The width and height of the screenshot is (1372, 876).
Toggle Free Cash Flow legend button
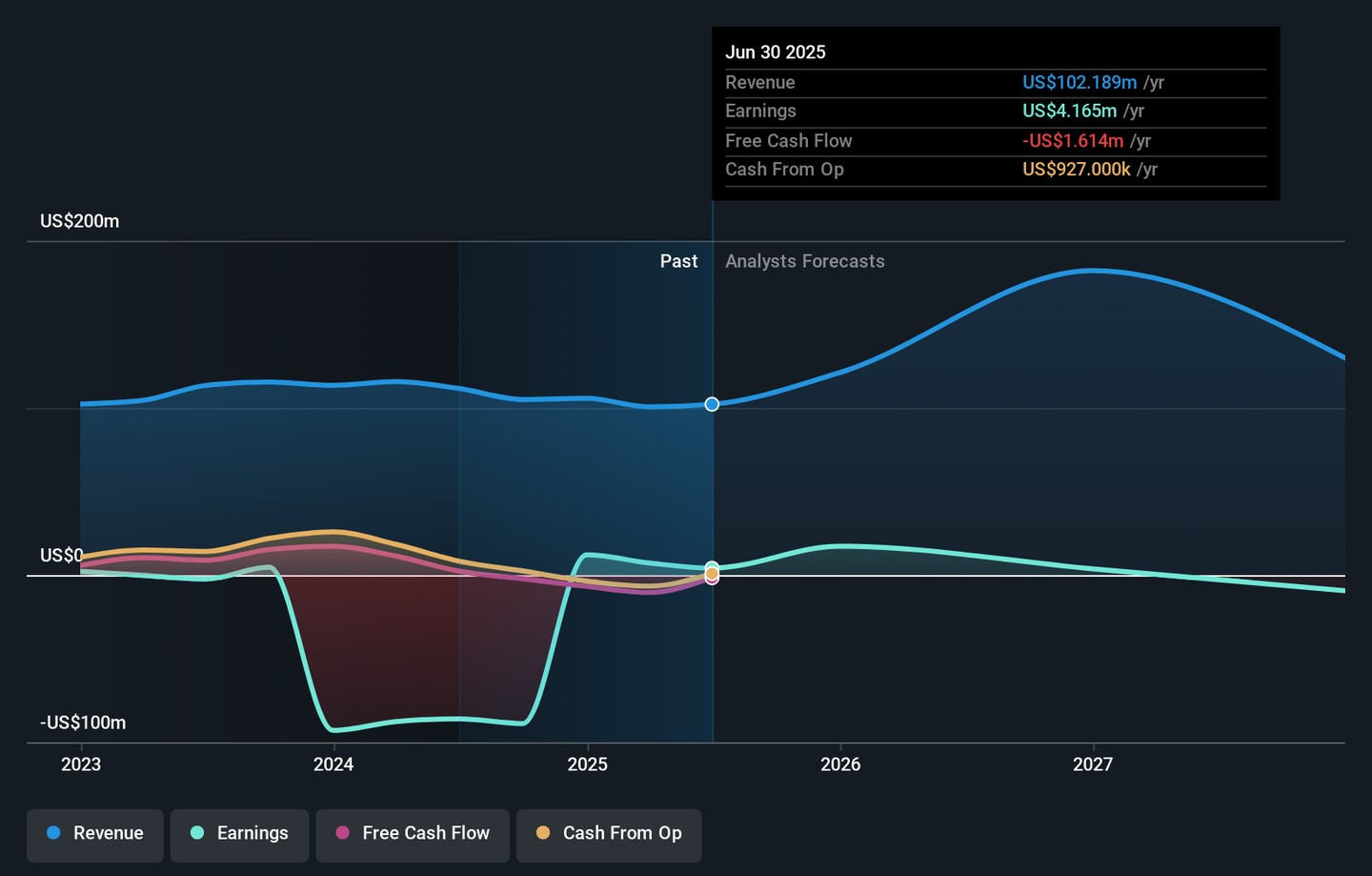[413, 834]
